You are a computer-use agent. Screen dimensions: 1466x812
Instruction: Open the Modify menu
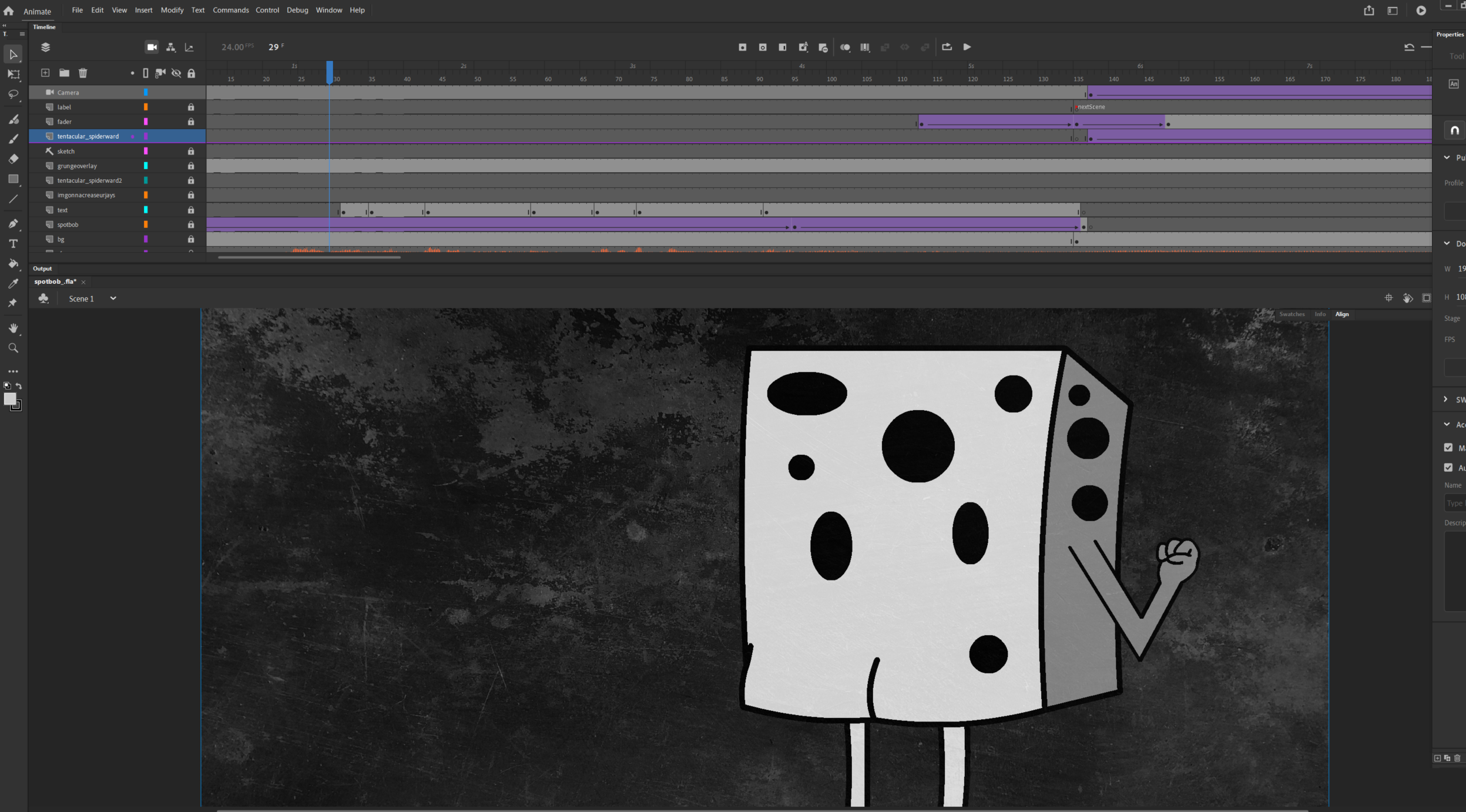172,10
